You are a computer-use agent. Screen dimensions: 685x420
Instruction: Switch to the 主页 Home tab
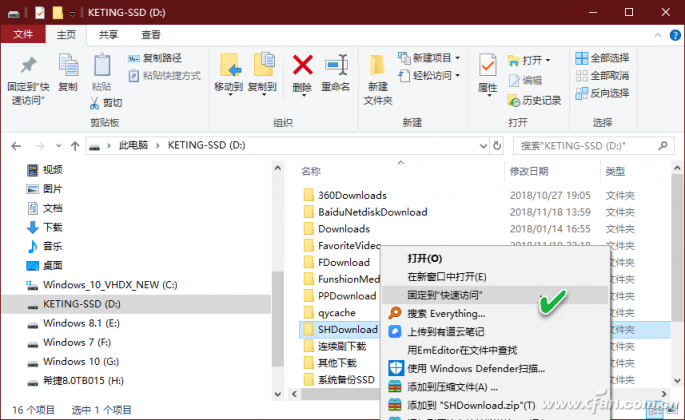point(66,35)
